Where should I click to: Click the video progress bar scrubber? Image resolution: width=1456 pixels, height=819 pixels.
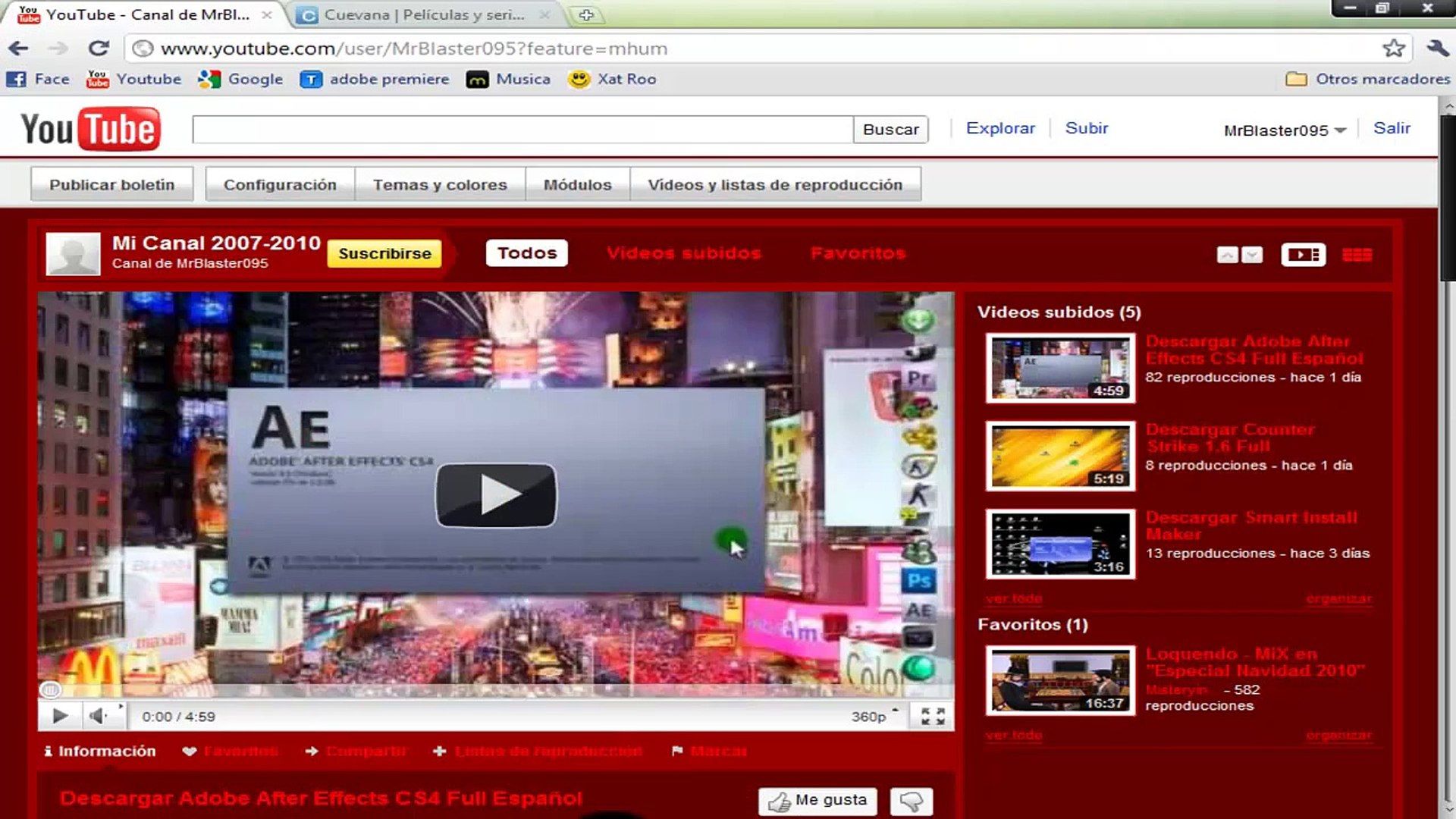click(50, 690)
